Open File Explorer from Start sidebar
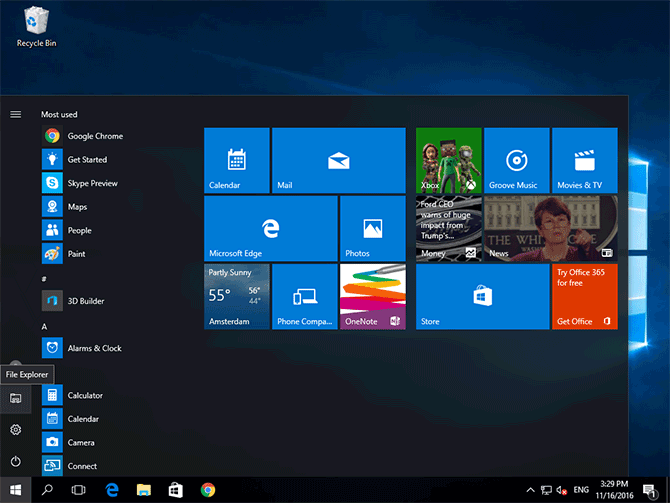The width and height of the screenshot is (670, 503). [16, 398]
